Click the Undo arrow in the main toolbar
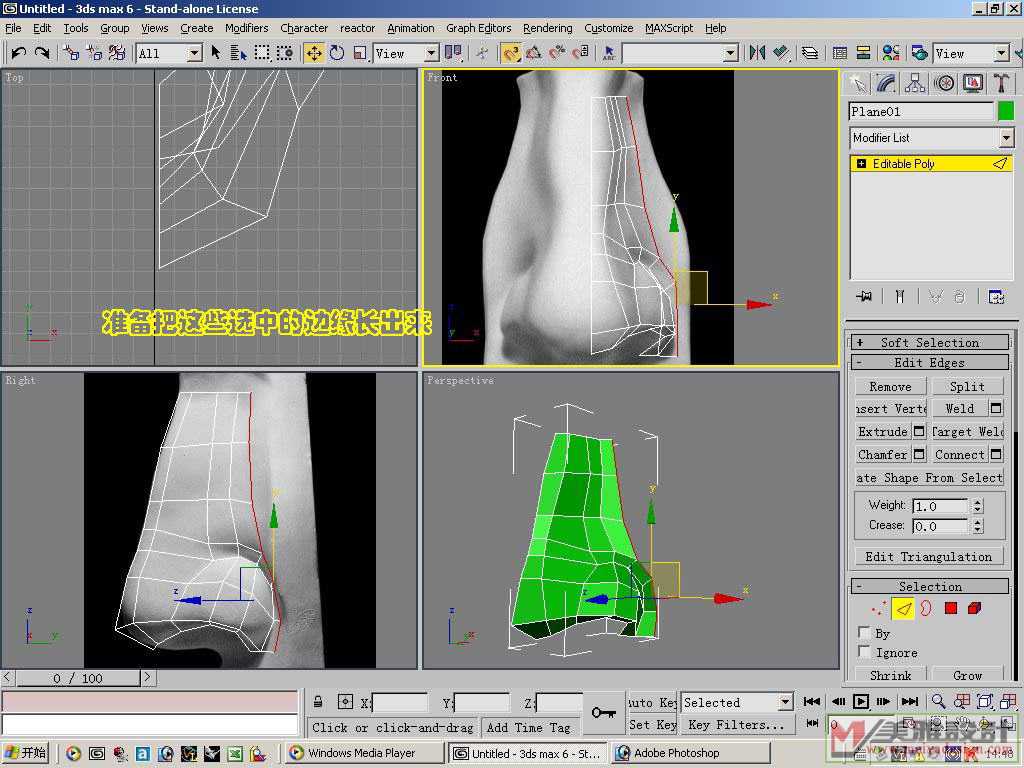This screenshot has width=1024, height=768. point(19,53)
